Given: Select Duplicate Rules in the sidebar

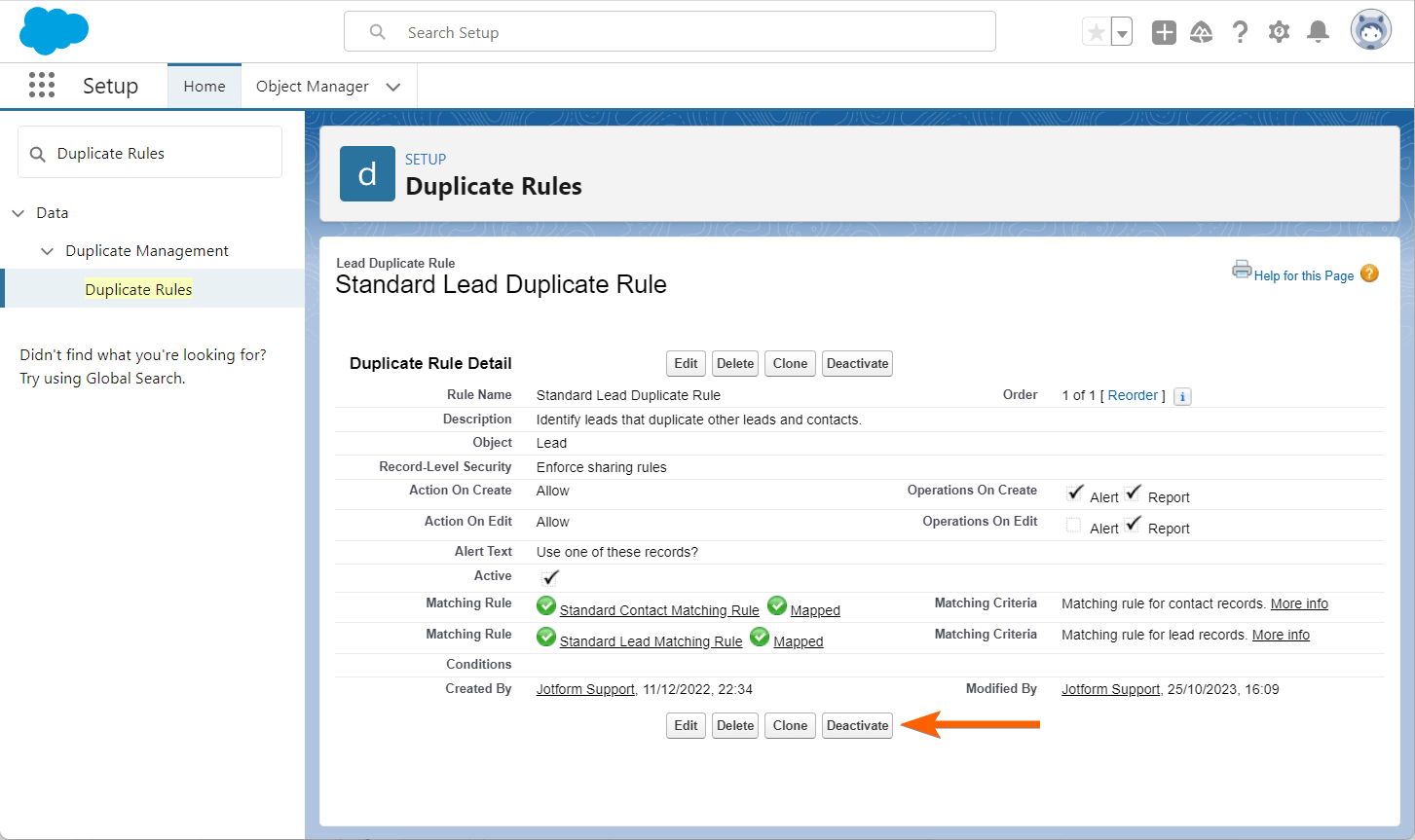Looking at the screenshot, I should [138, 289].
